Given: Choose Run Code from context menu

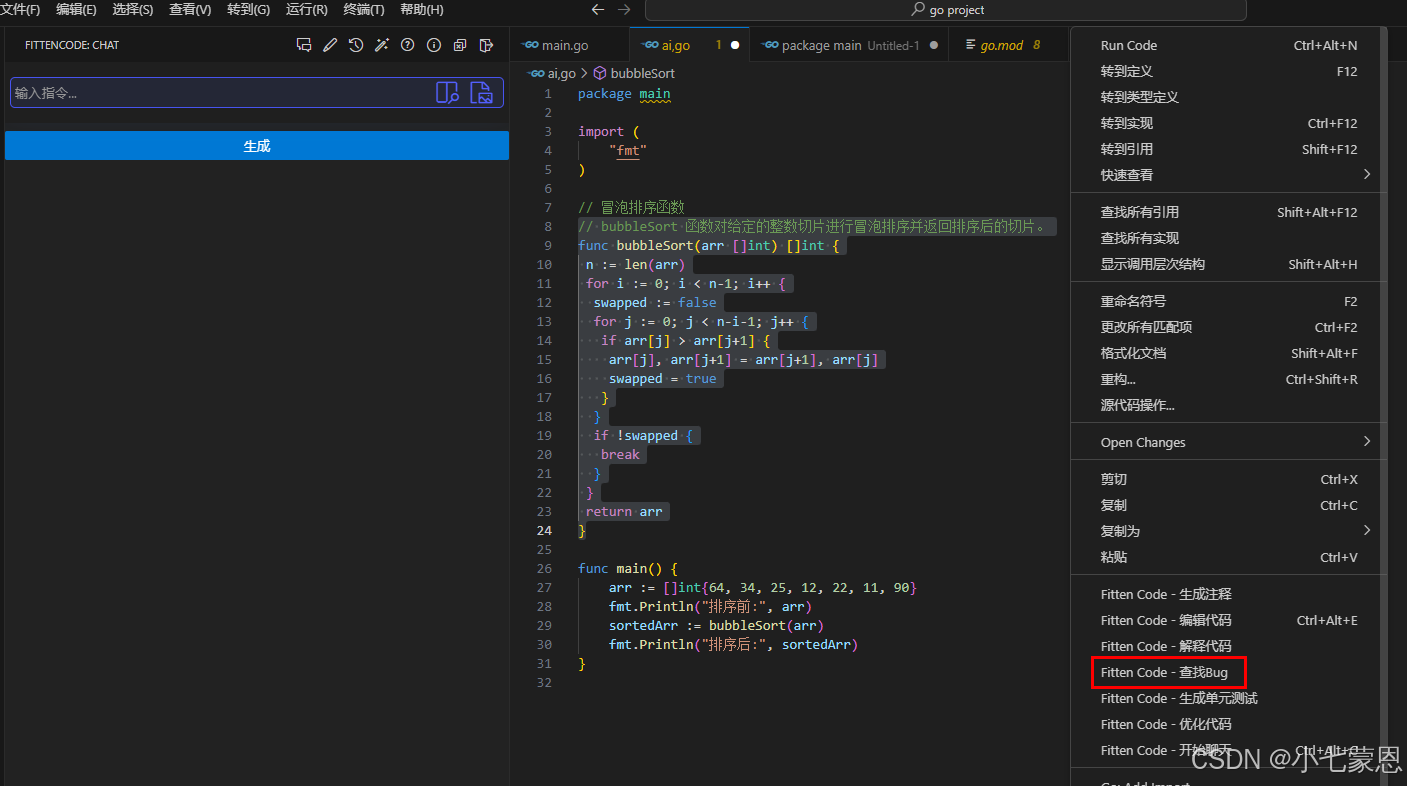Looking at the screenshot, I should 1129,45.
